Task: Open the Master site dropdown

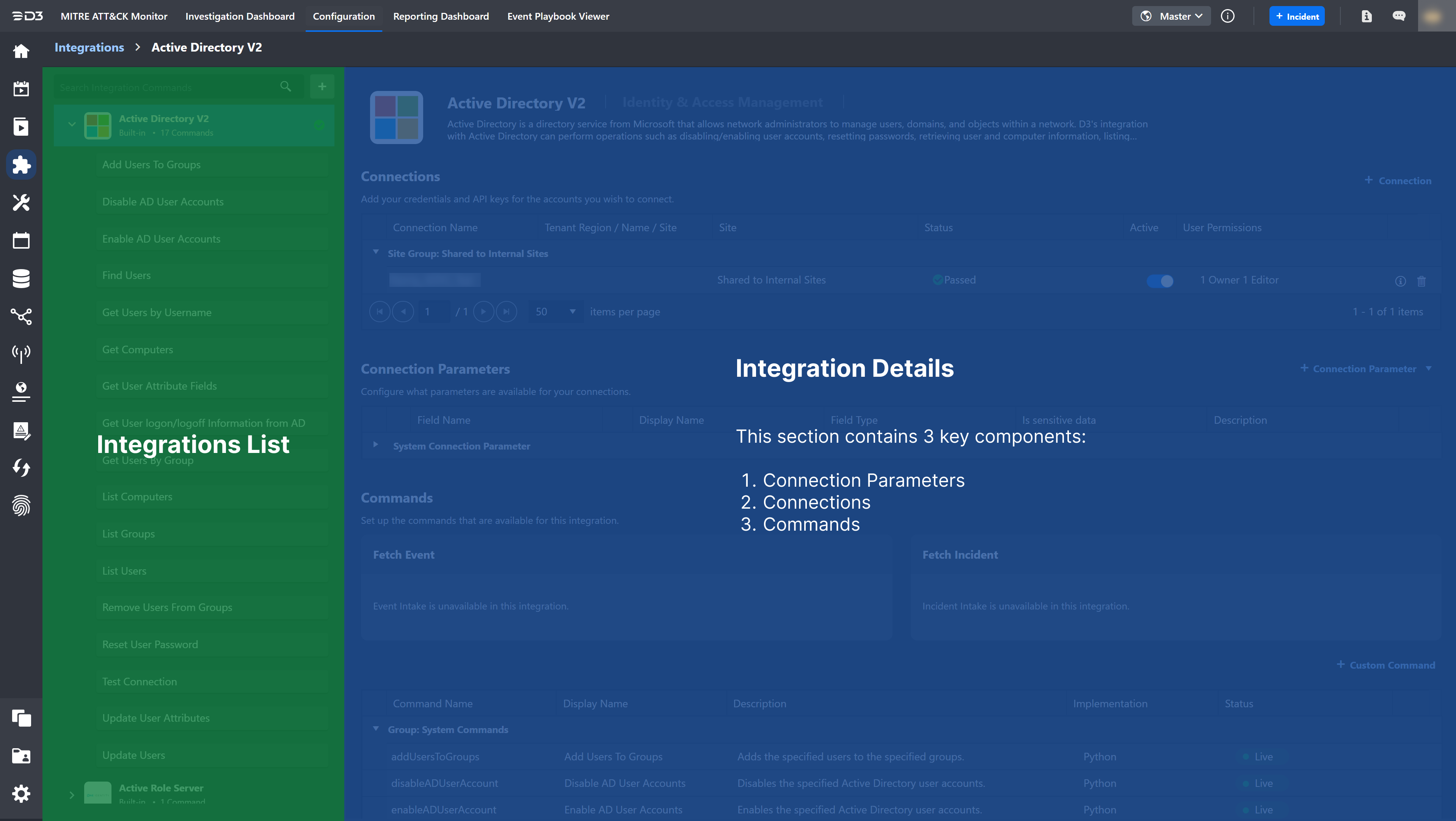Action: [1171, 16]
